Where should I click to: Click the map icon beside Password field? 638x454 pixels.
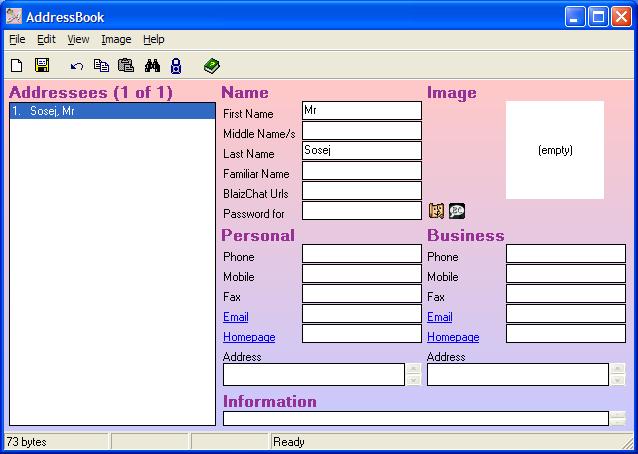coord(437,211)
